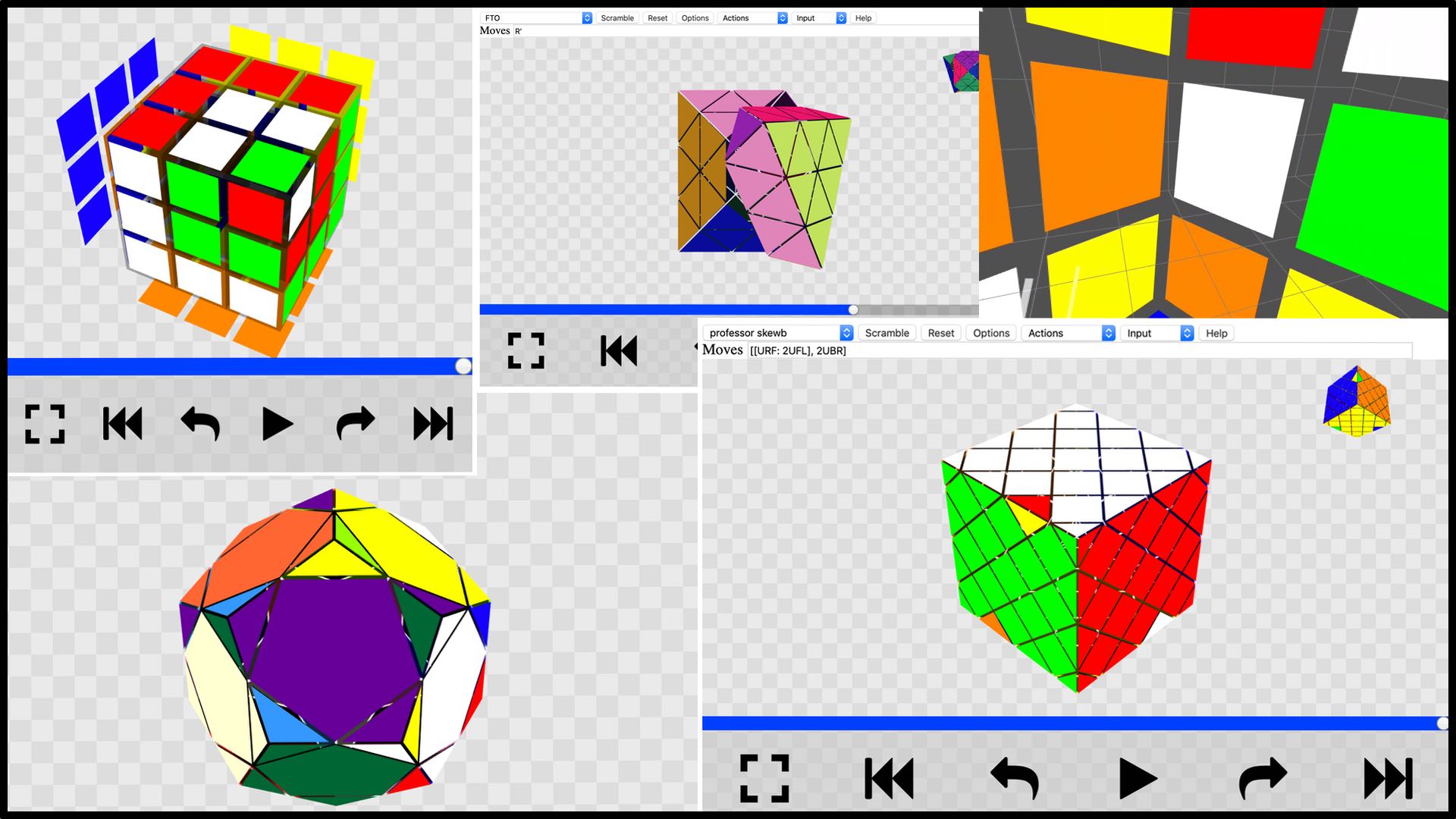Click fullscreen icon under 3x3 cube
The image size is (1456, 819).
45,423
